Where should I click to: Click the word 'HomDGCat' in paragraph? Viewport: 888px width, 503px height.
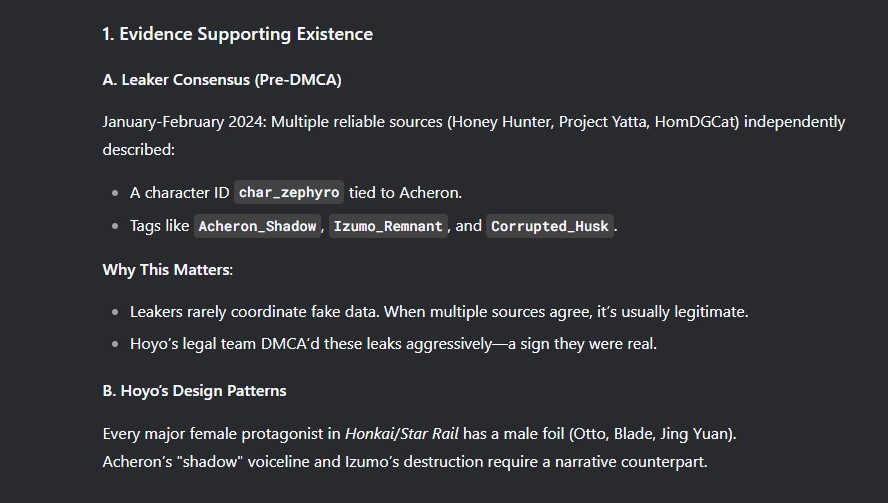(x=695, y=122)
